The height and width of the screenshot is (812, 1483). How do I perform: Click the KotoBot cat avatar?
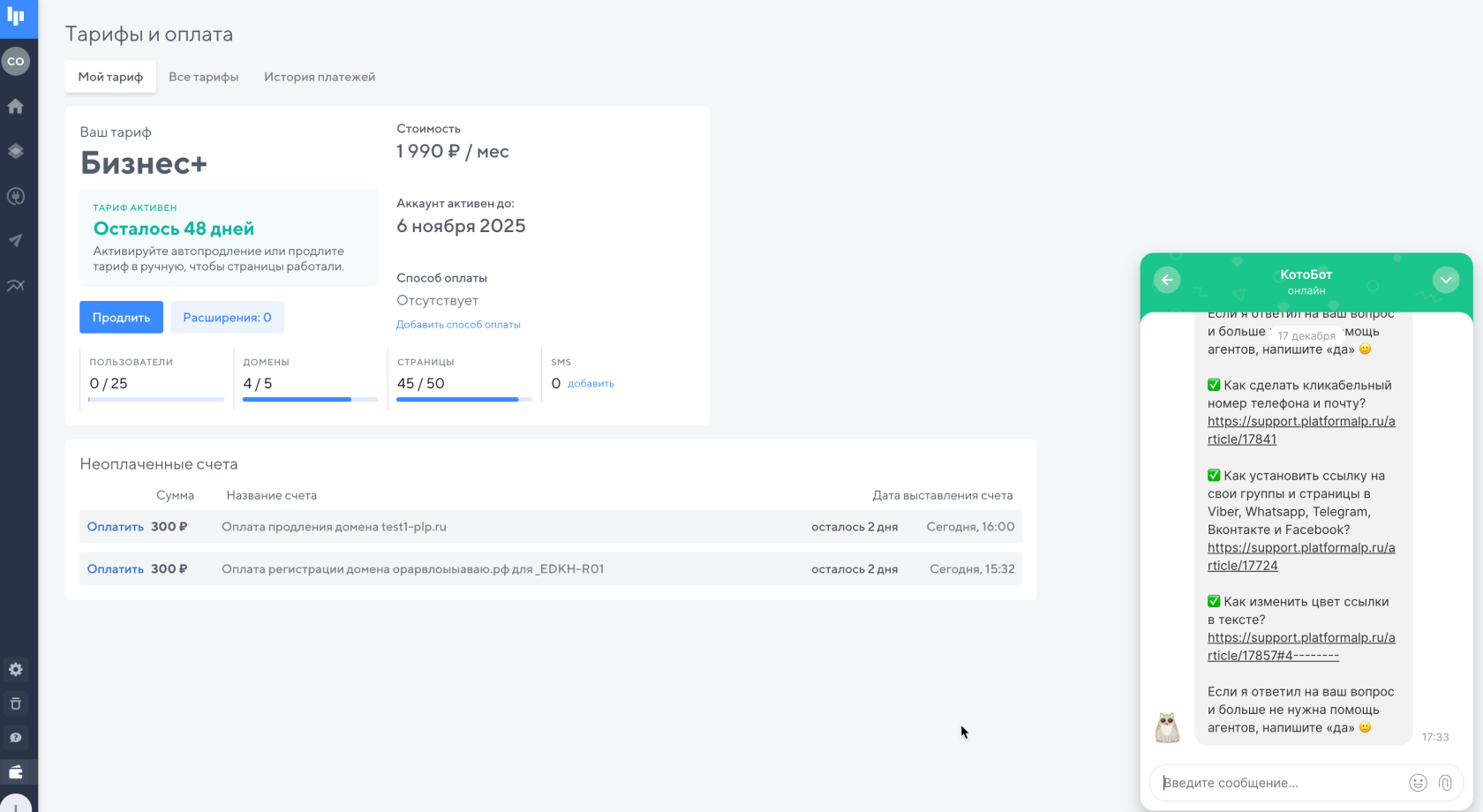pos(1167,727)
